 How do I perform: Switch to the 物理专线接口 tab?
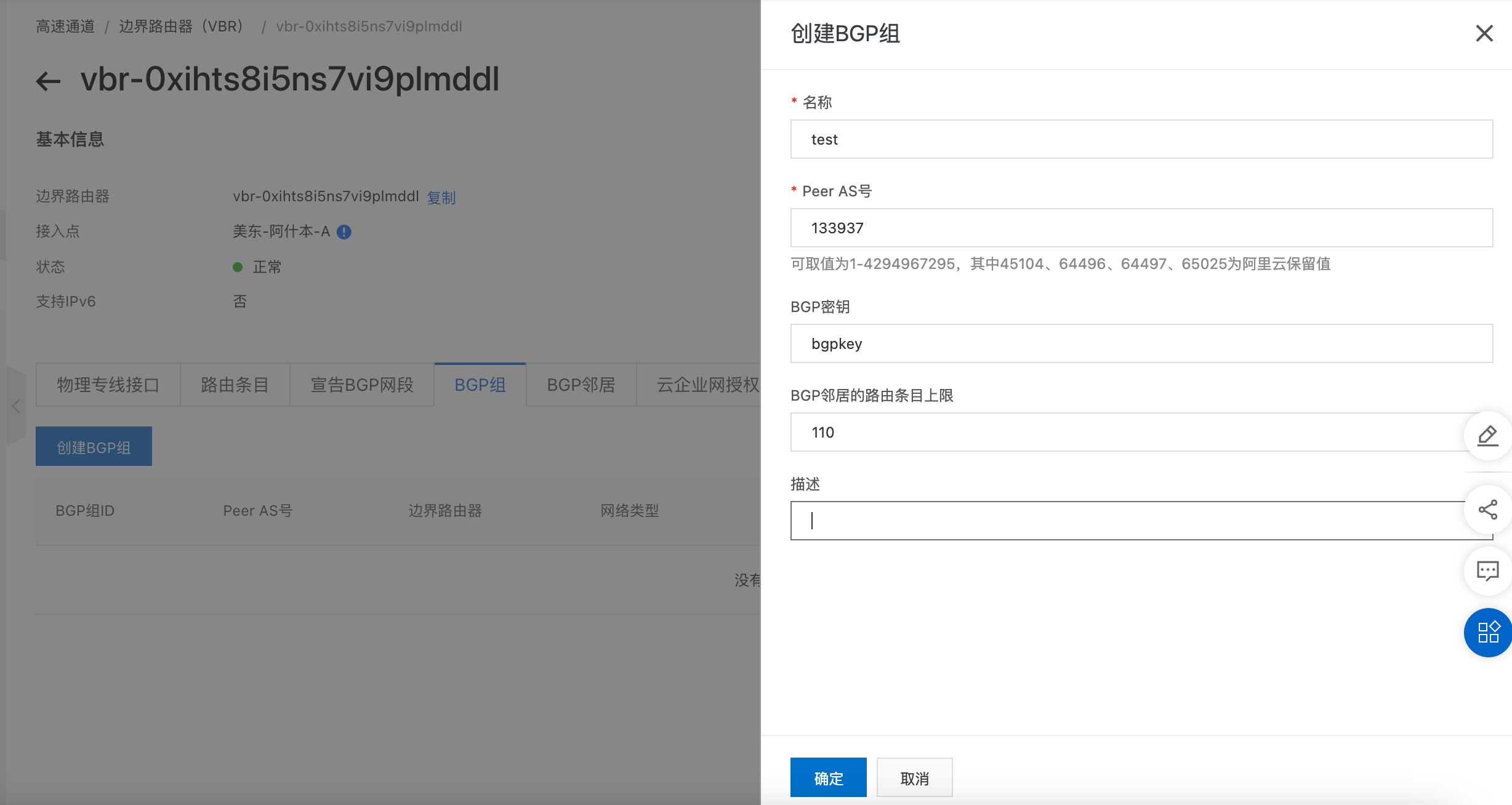coord(108,385)
